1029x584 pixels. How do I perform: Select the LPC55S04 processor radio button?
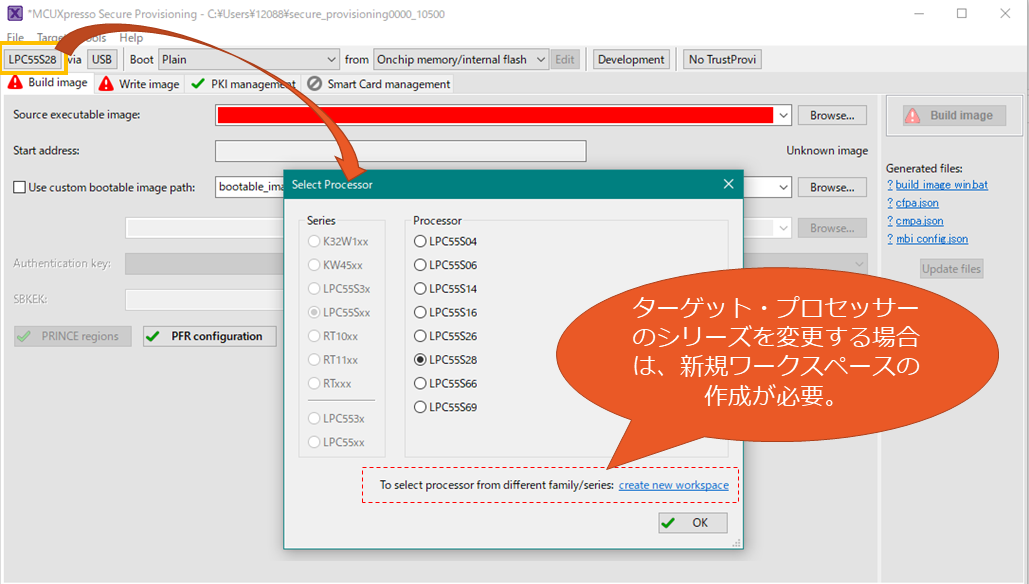coord(420,241)
